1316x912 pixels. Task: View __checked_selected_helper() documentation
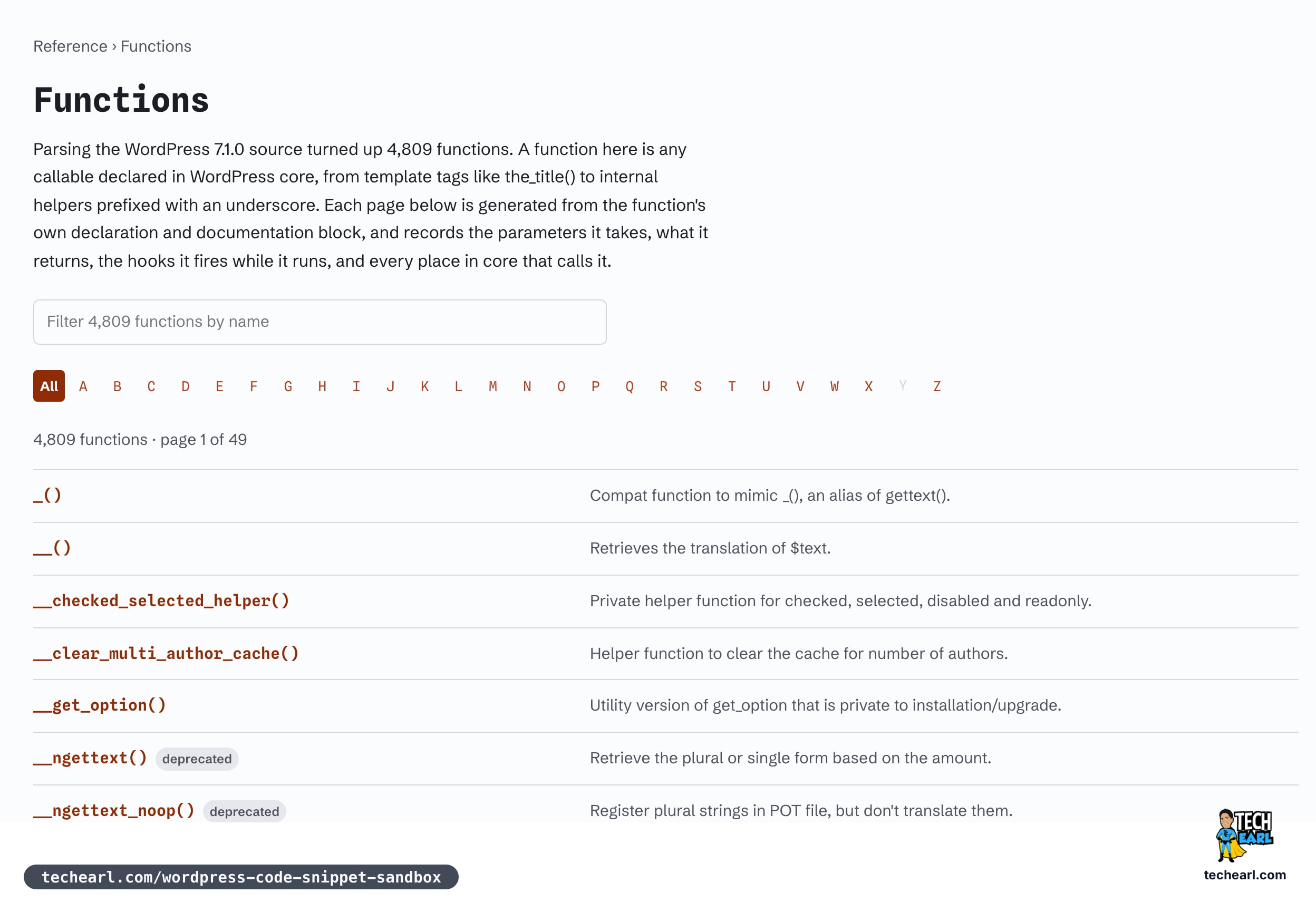click(x=161, y=600)
